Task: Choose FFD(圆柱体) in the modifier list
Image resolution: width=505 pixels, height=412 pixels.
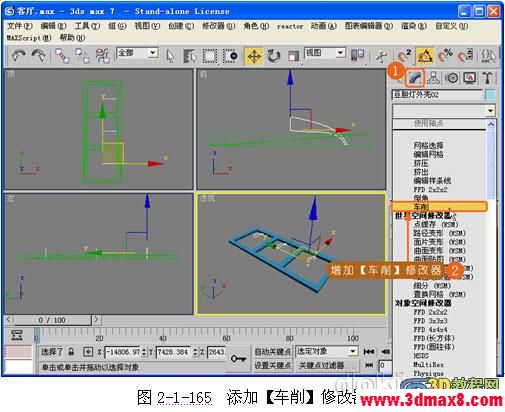Action: 434,347
